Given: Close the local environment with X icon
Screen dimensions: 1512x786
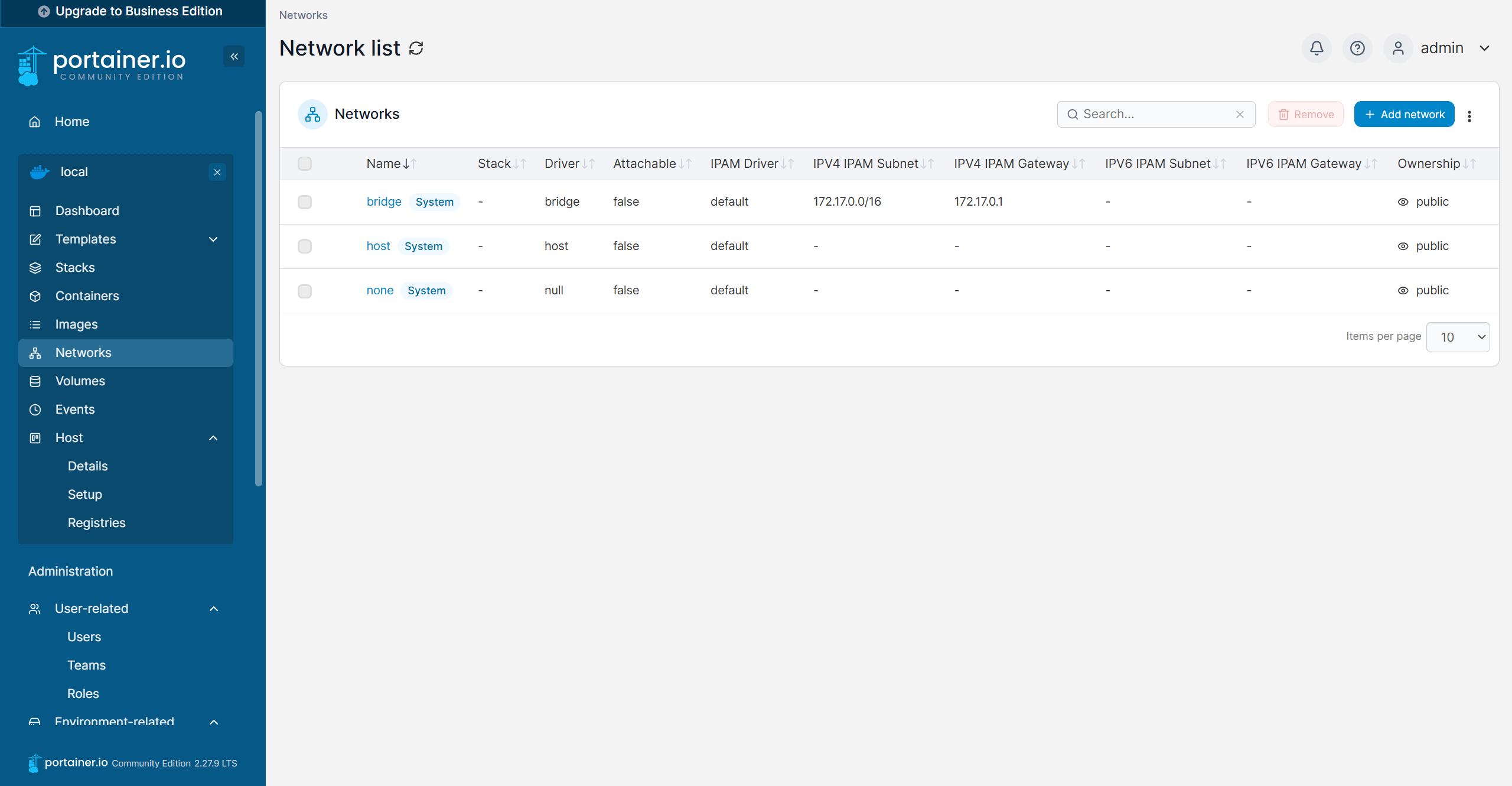Looking at the screenshot, I should pos(217,173).
